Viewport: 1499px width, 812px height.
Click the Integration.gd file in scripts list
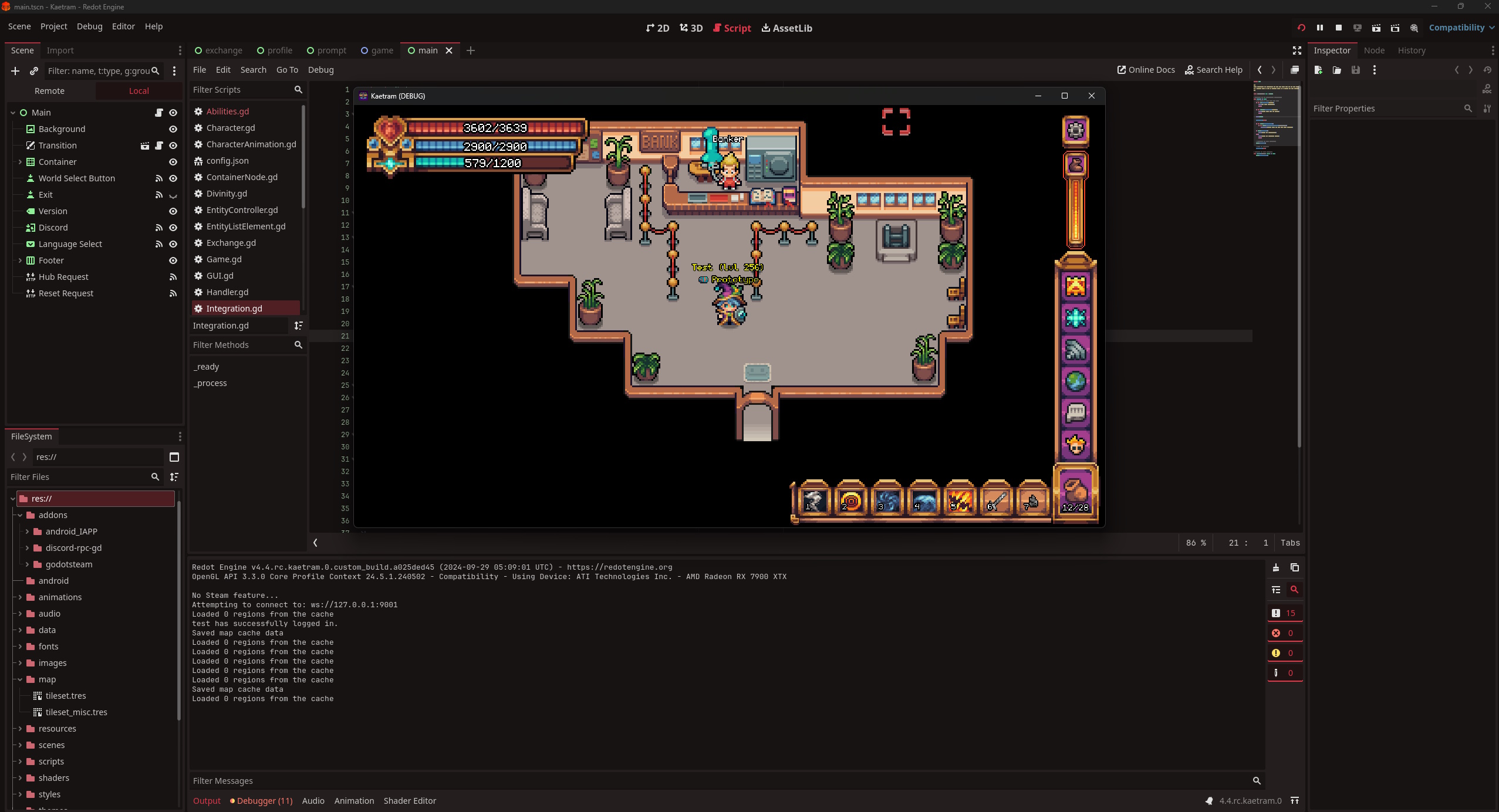234,308
